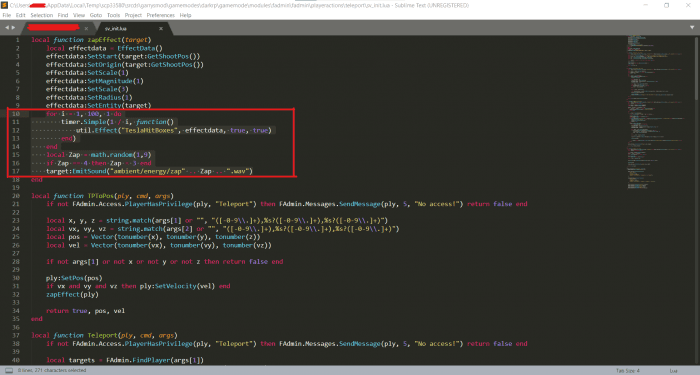
Task: Click the Sublime Text app icon in title bar
Action: pos(4,5)
